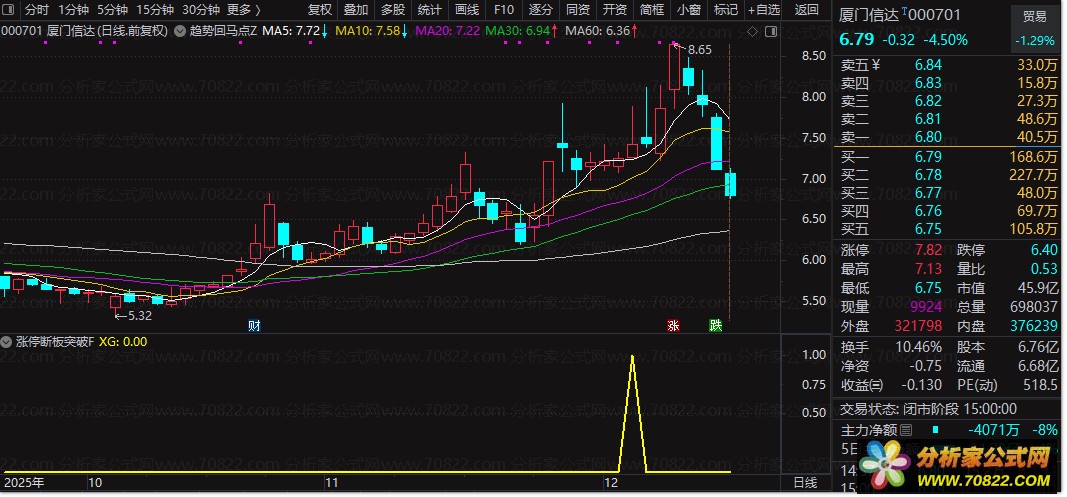1067x497 pixels.
Task: Open the 复权 adjustment options
Action: click(320, 10)
